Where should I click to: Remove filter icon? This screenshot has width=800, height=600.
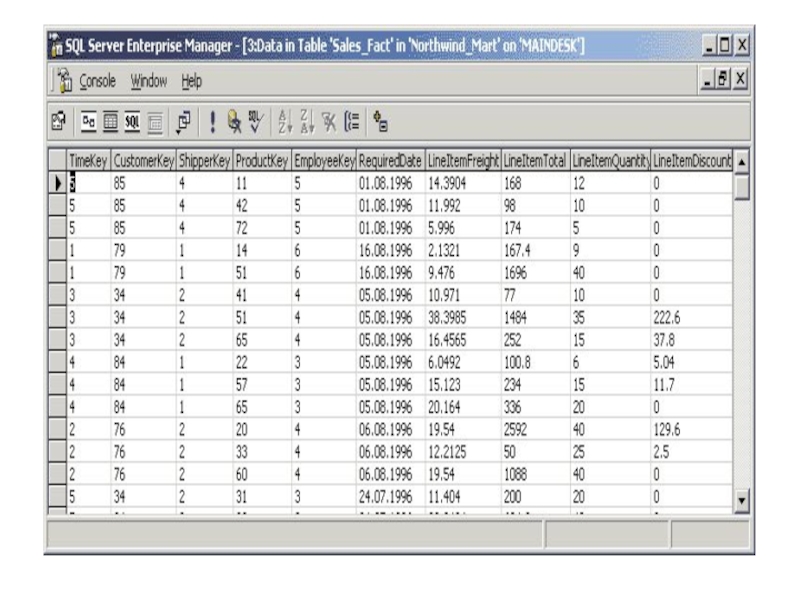coord(329,122)
